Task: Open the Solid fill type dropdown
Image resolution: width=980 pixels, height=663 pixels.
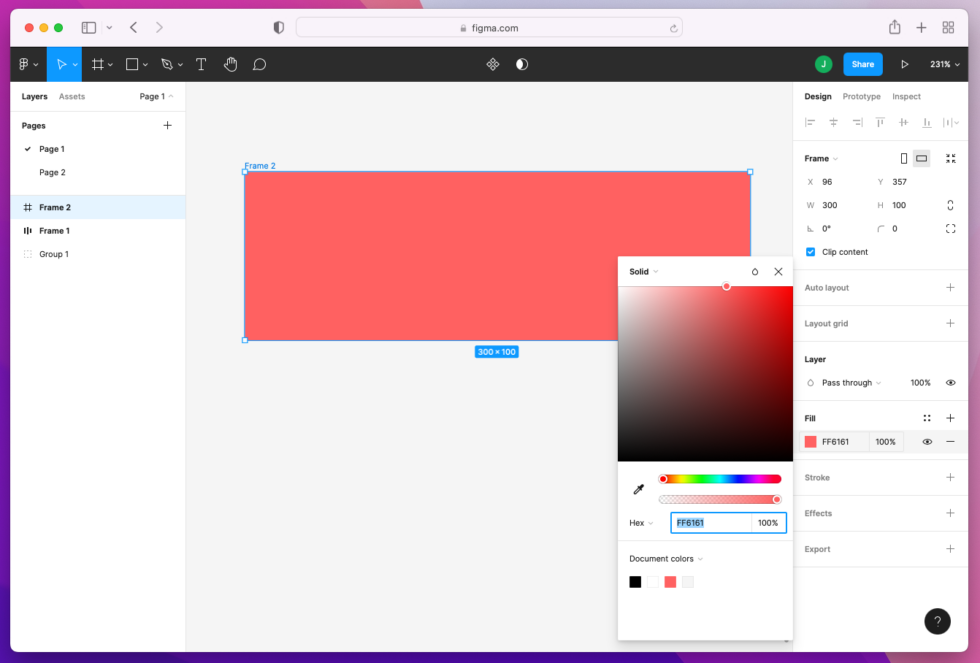Action: (x=642, y=271)
